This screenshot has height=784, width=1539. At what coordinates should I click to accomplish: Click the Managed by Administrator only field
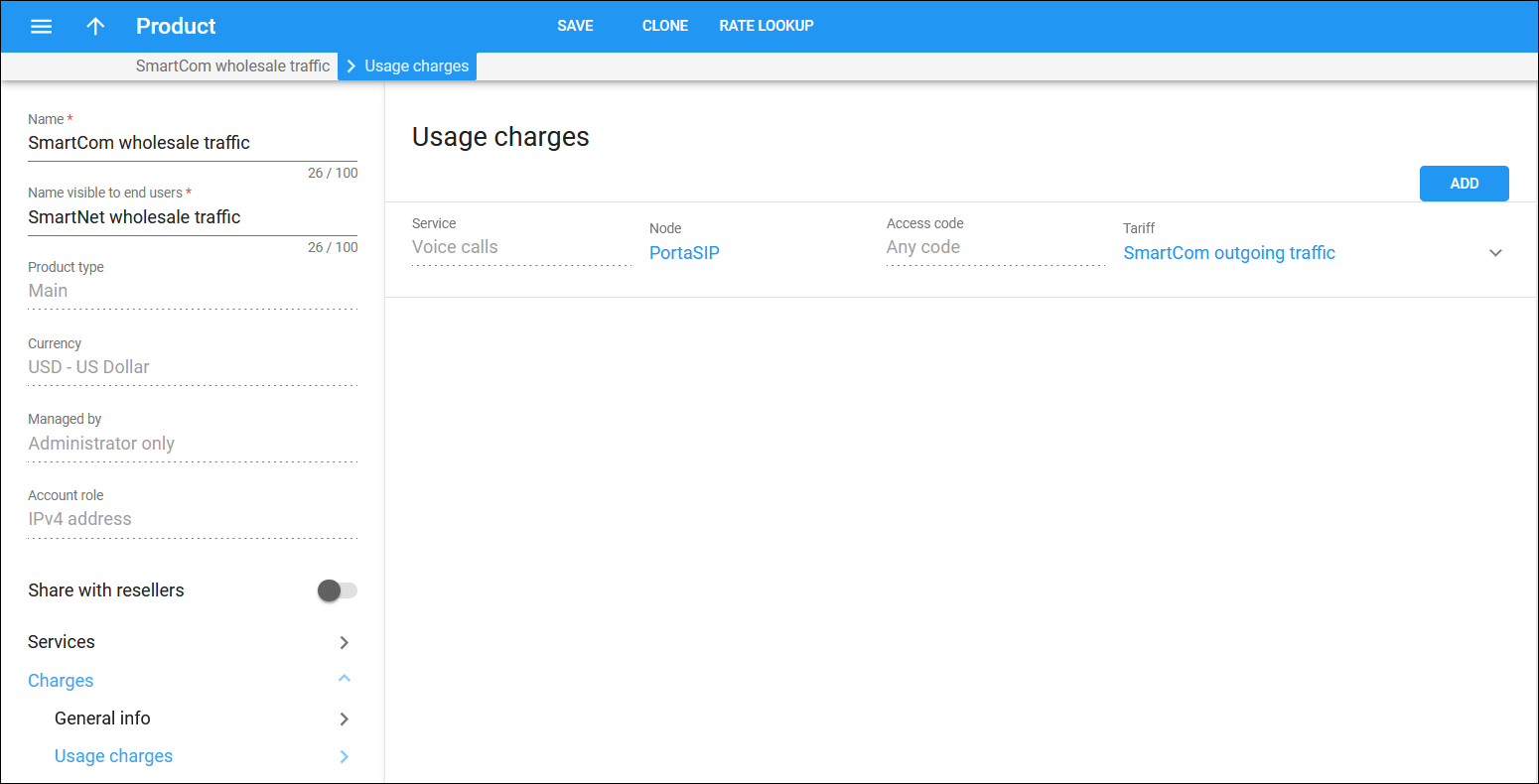click(x=193, y=444)
